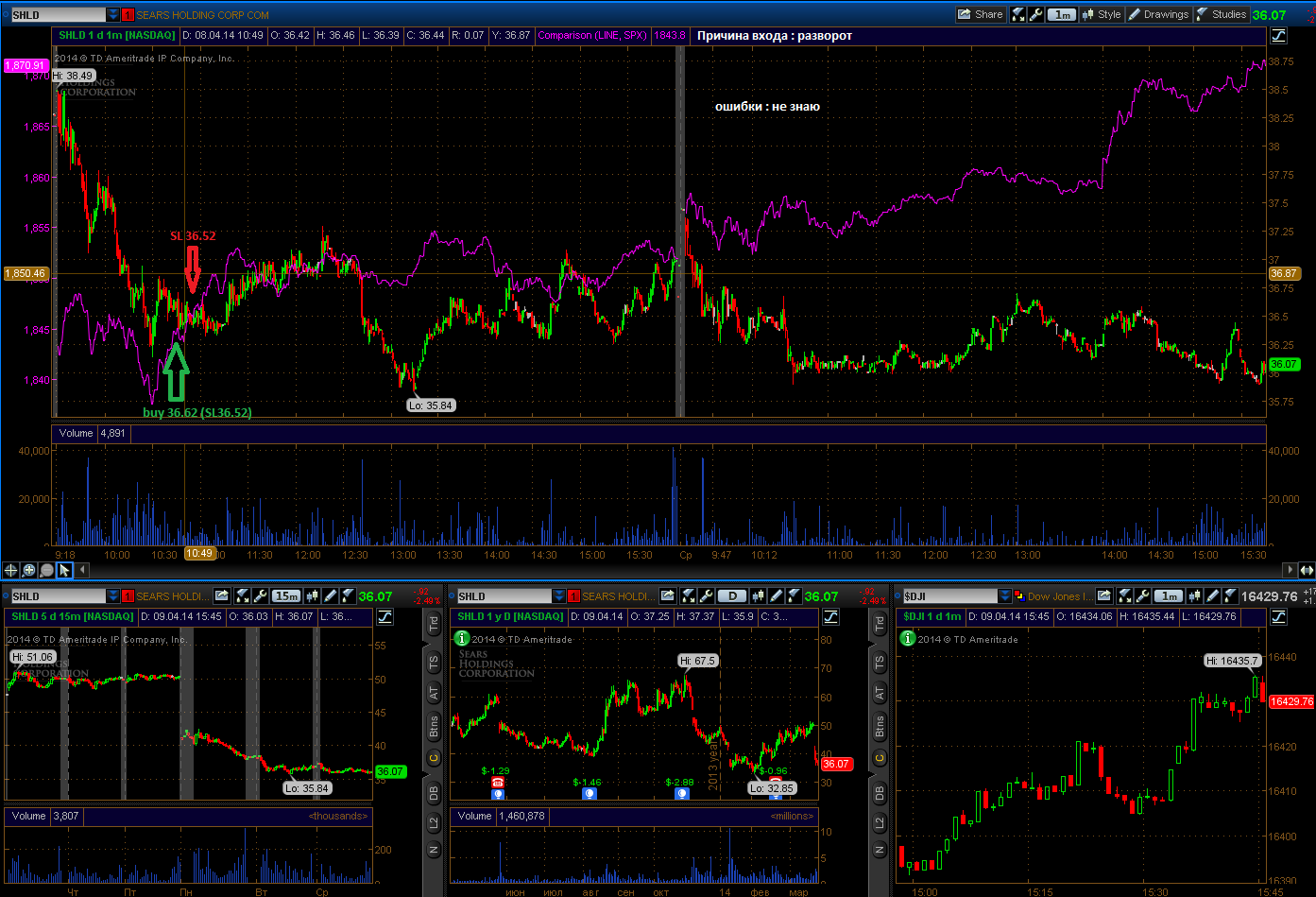Image resolution: width=1316 pixels, height=897 pixels.
Task: Open the Studies menu
Action: [x=1221, y=14]
